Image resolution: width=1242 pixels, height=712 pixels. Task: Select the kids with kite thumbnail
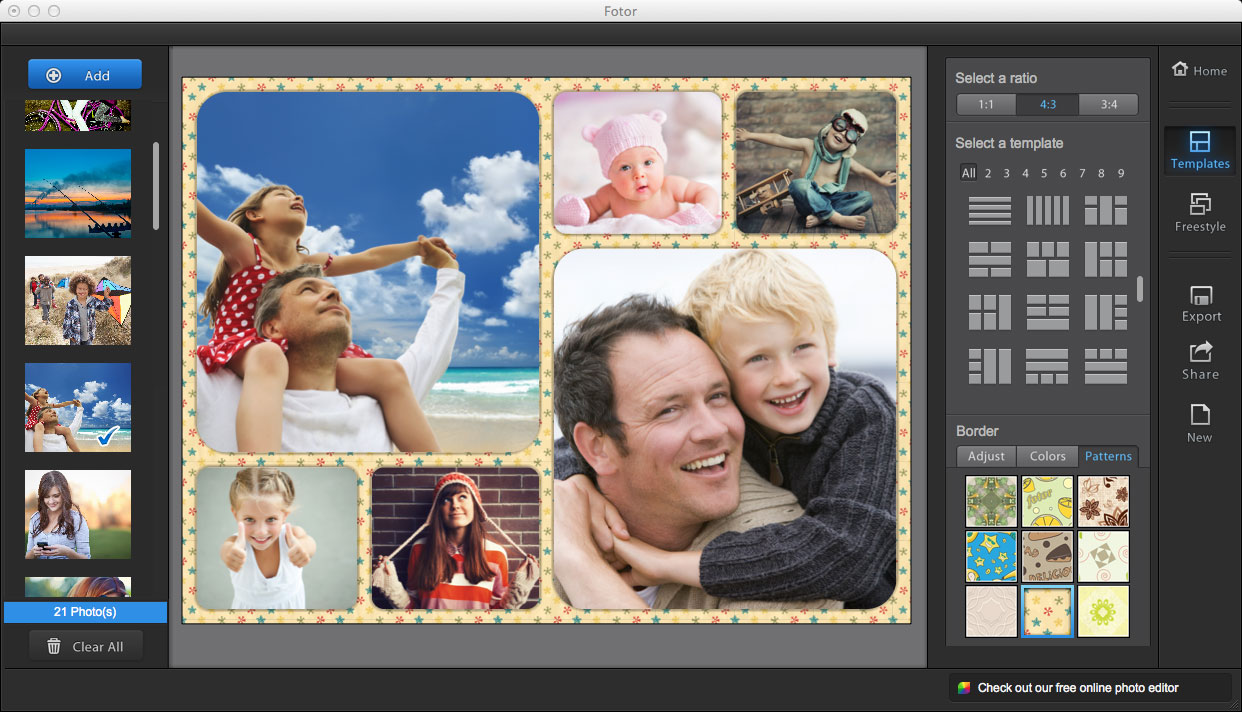[x=78, y=300]
